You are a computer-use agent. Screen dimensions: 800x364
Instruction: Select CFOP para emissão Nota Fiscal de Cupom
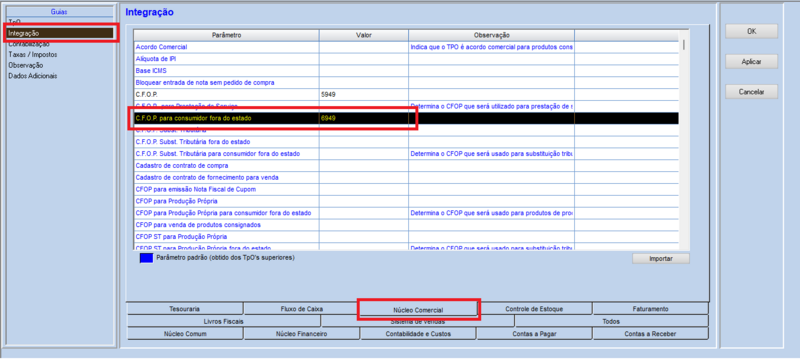pos(406,189)
